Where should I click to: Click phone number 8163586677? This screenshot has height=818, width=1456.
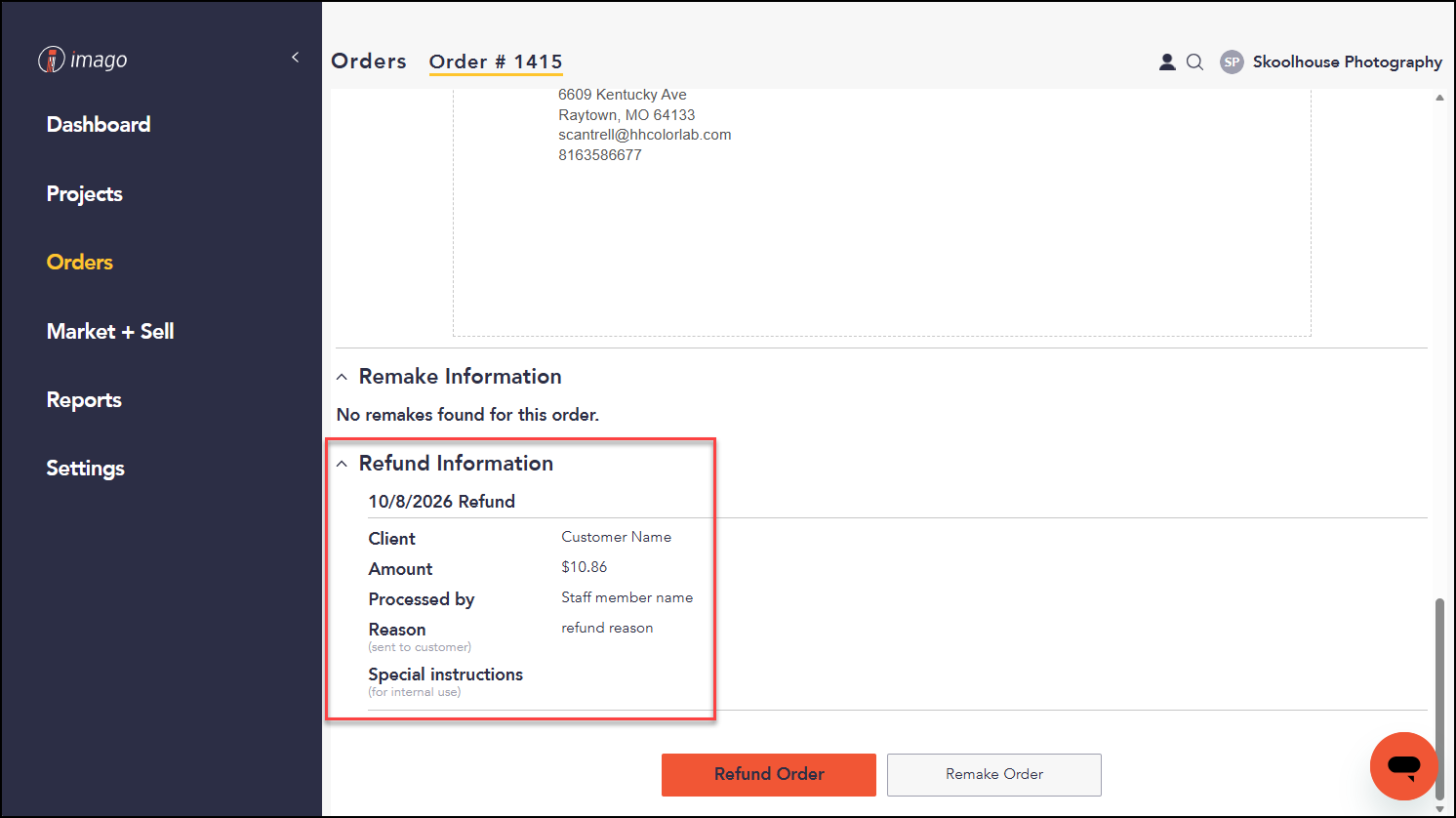pyautogui.click(x=600, y=155)
